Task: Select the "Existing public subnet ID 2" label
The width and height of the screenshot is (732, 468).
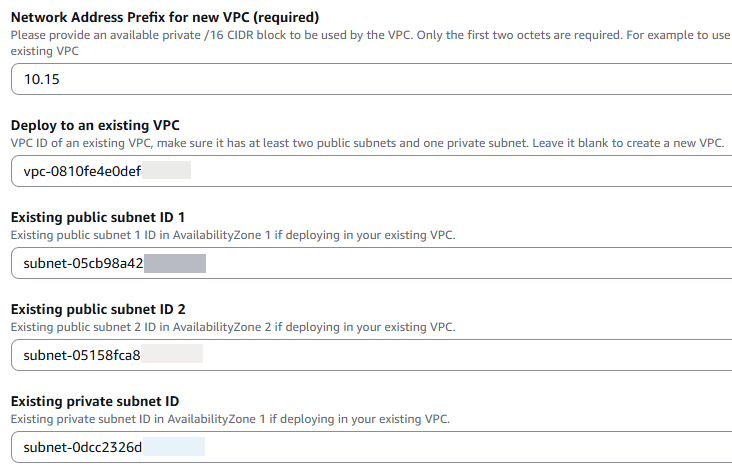Action: pos(98,308)
